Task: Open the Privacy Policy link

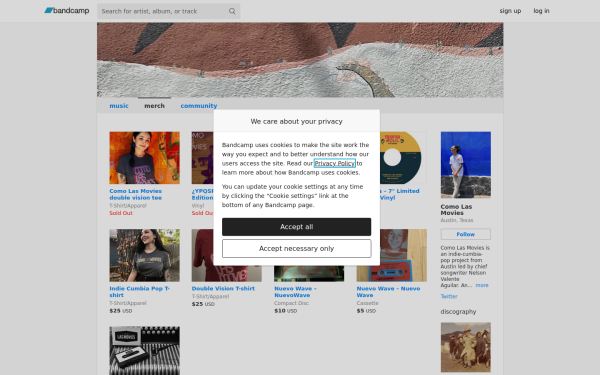Action: (335, 163)
